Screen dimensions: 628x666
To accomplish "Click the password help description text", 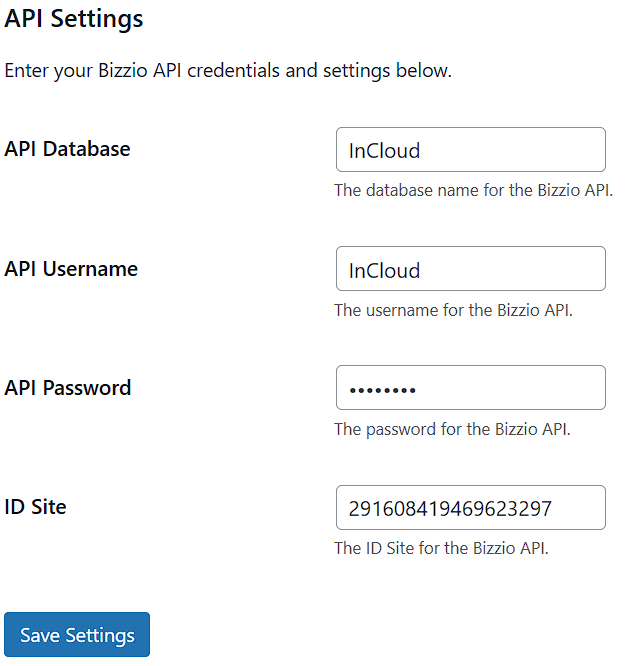I will click(x=452, y=429).
